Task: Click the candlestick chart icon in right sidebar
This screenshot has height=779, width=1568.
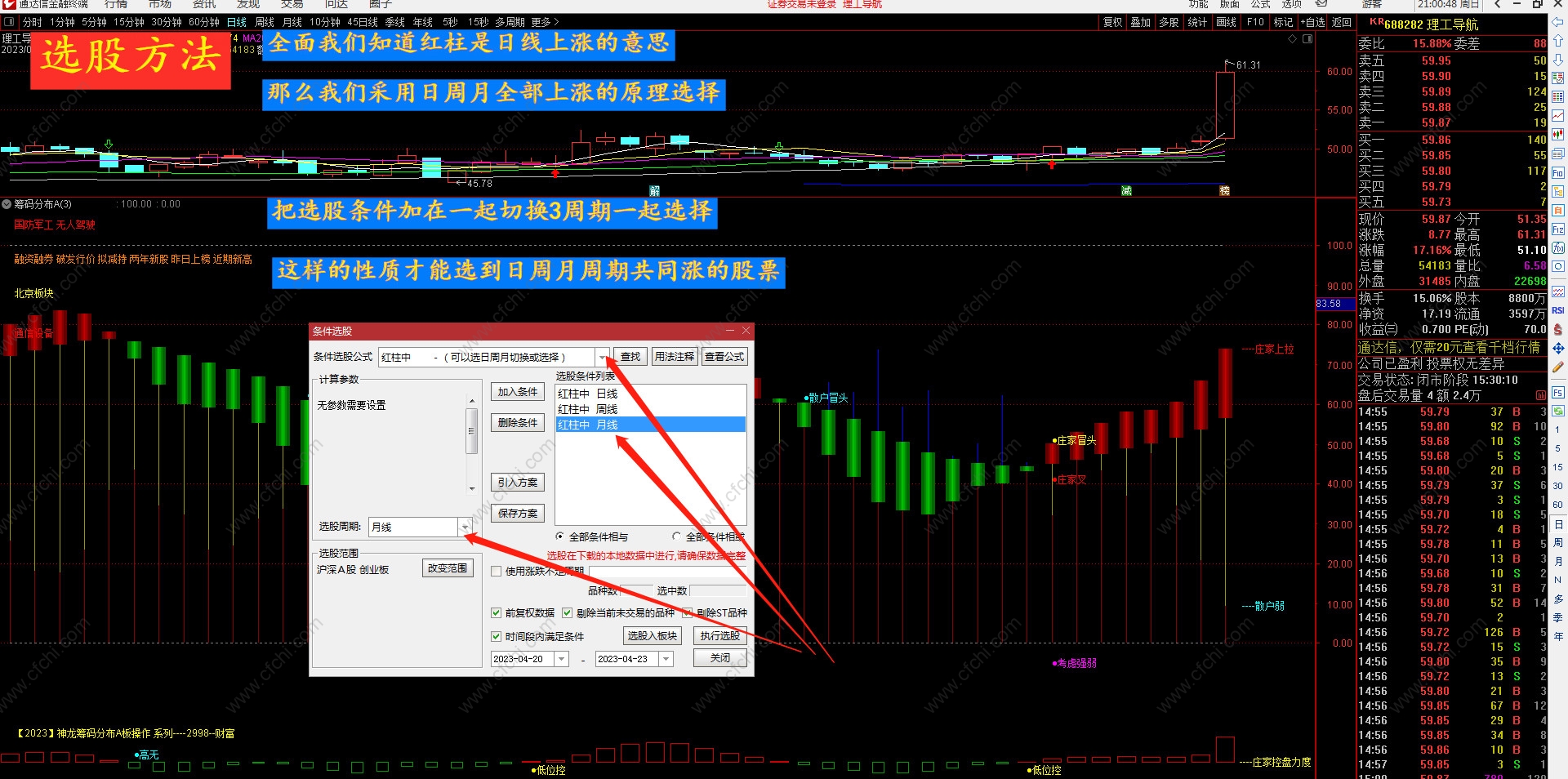Action: point(1558,133)
